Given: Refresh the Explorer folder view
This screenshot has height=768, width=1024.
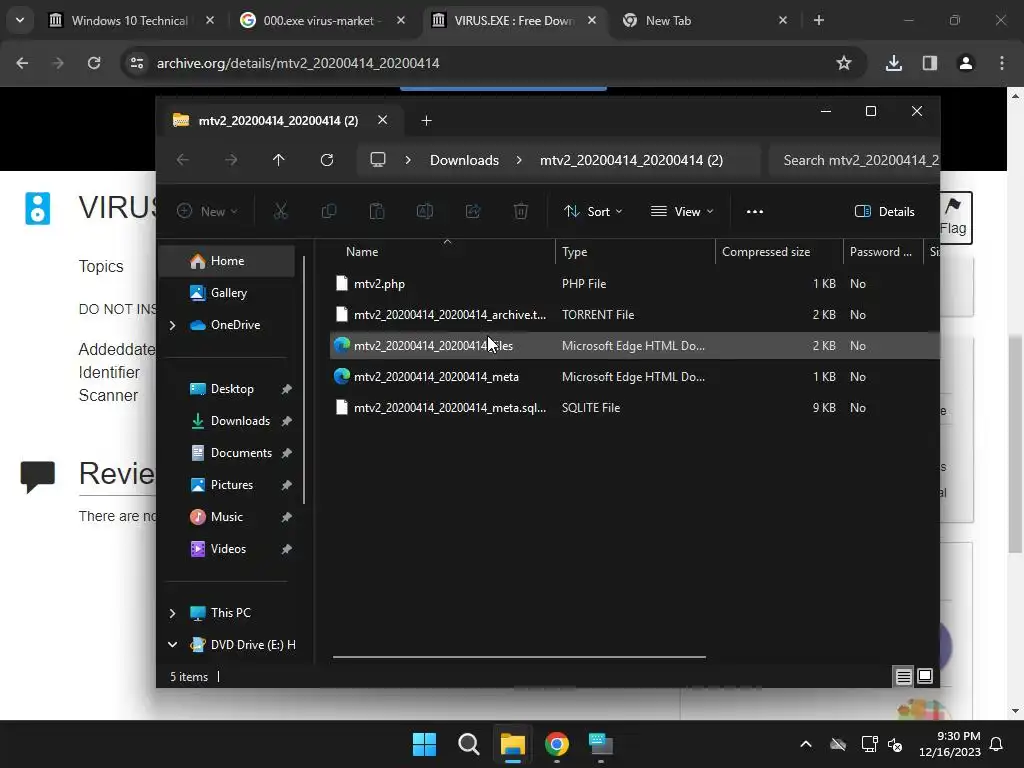Looking at the screenshot, I should coord(327,160).
